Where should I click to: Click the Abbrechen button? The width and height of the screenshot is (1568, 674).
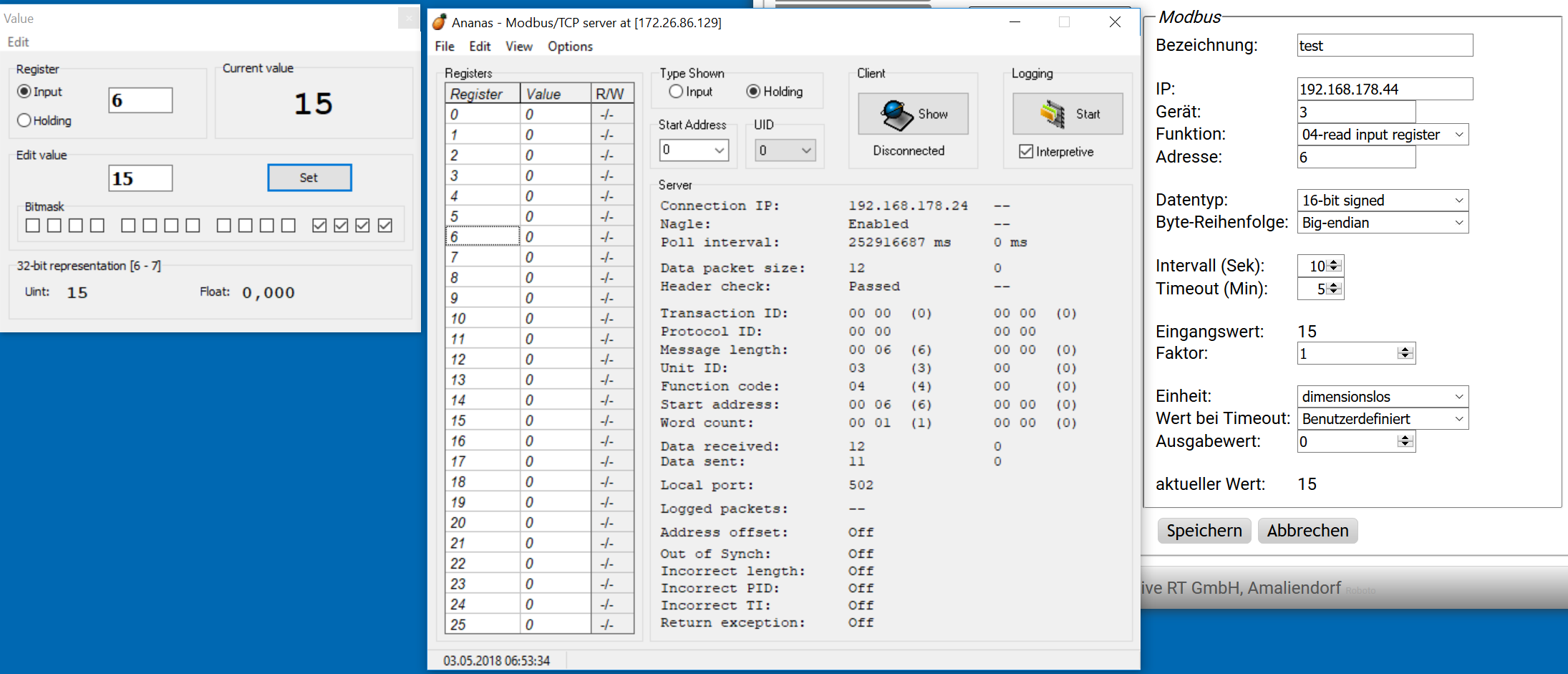coord(1307,531)
